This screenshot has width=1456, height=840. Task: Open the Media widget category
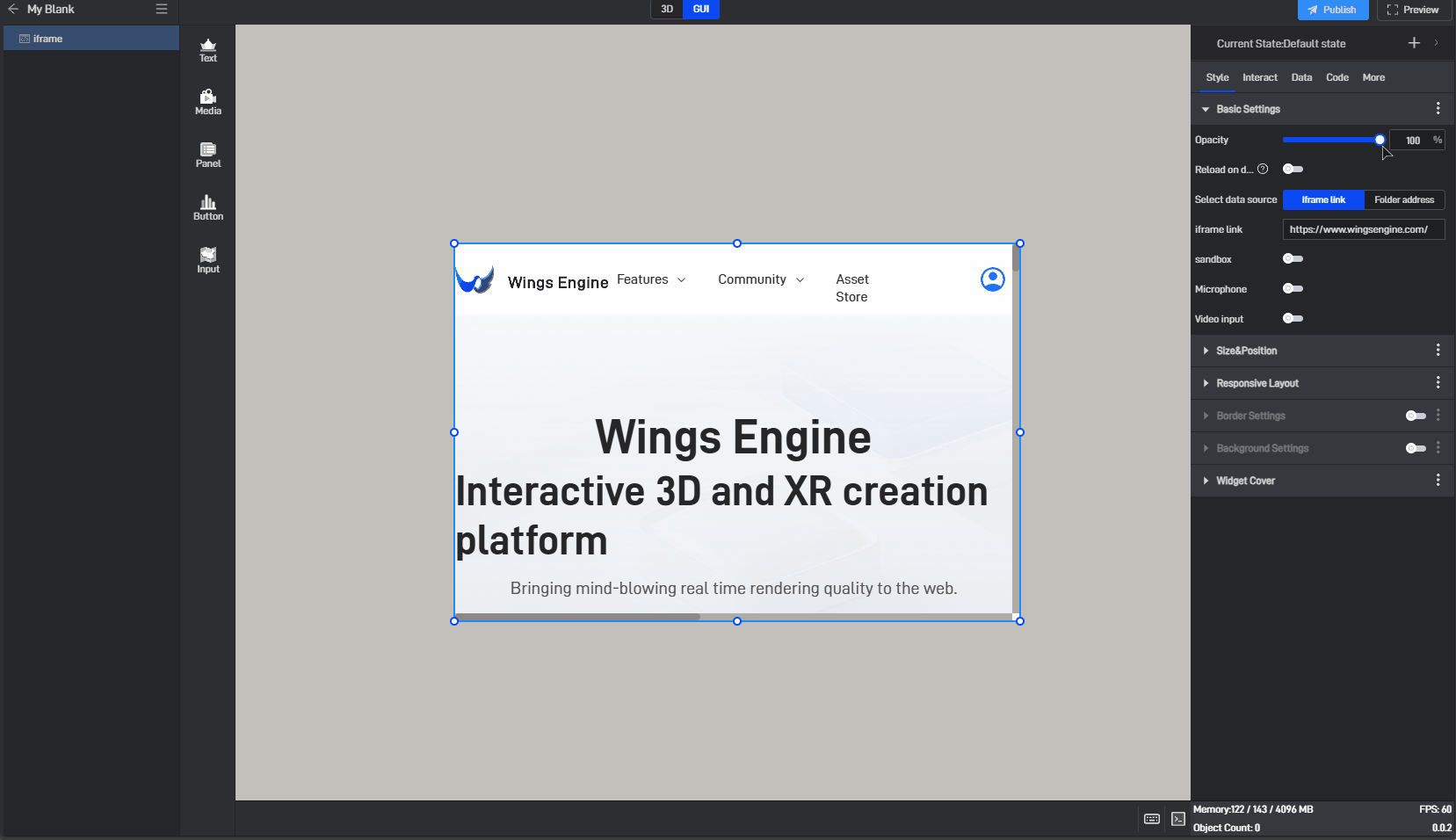click(x=208, y=103)
